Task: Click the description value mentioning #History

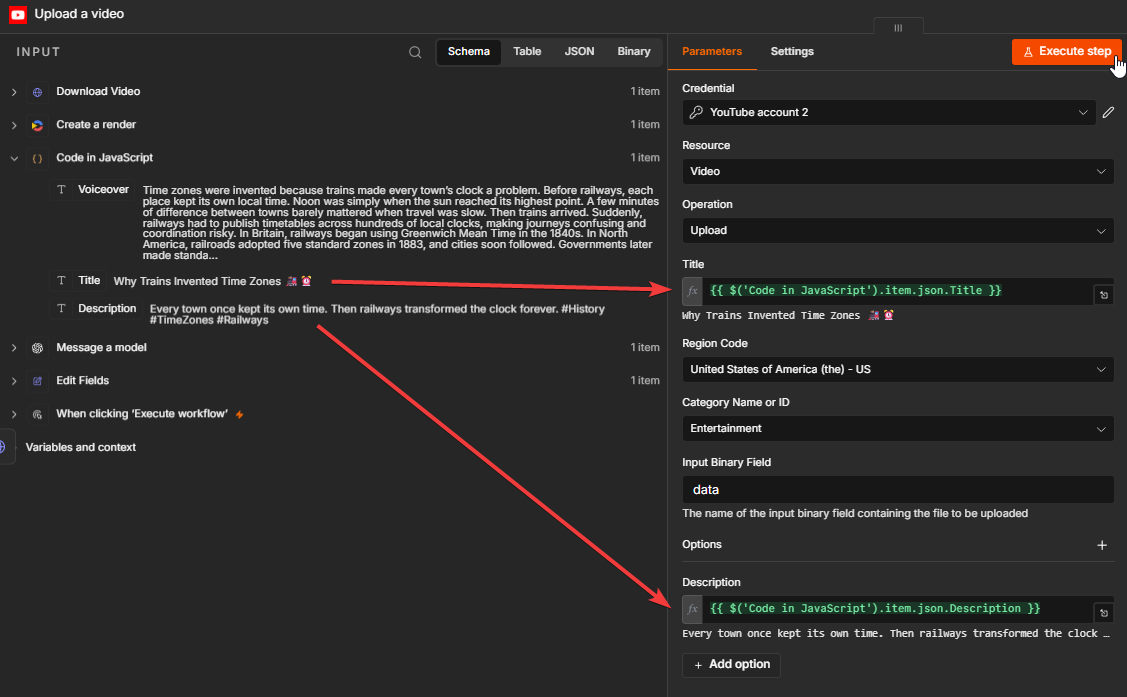Action: (377, 315)
